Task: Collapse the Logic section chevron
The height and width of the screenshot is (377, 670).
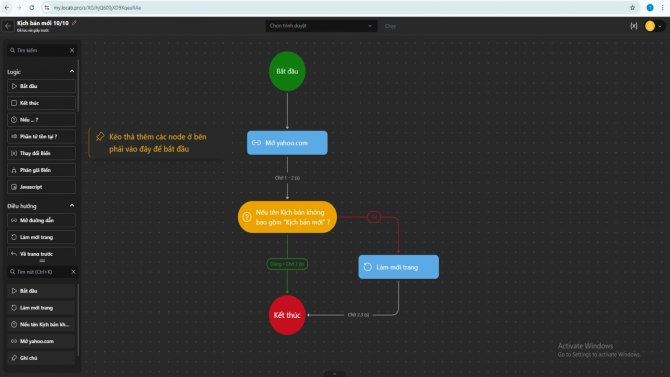Action: click(72, 71)
